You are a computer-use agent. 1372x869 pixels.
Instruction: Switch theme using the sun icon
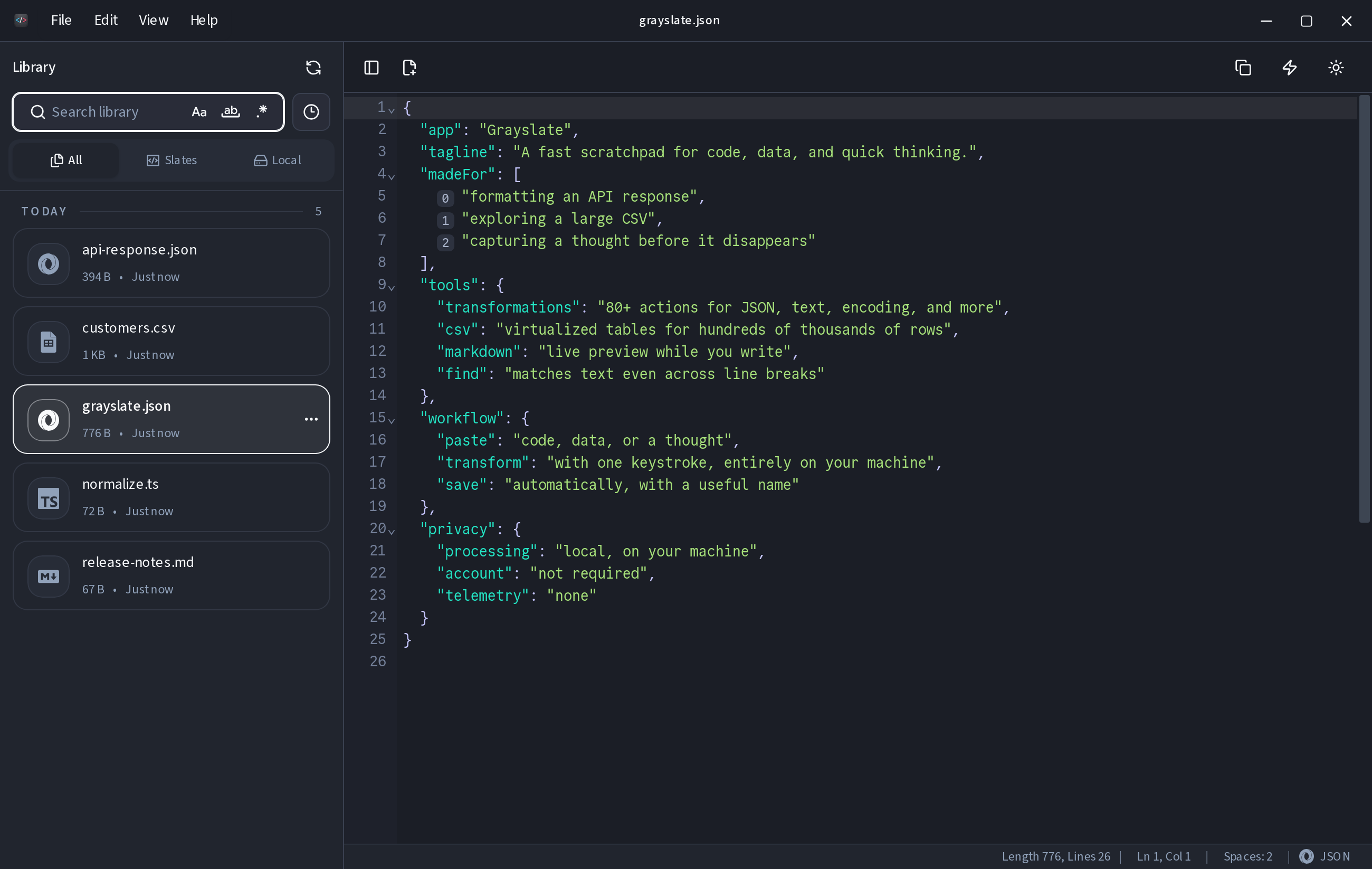(x=1336, y=68)
